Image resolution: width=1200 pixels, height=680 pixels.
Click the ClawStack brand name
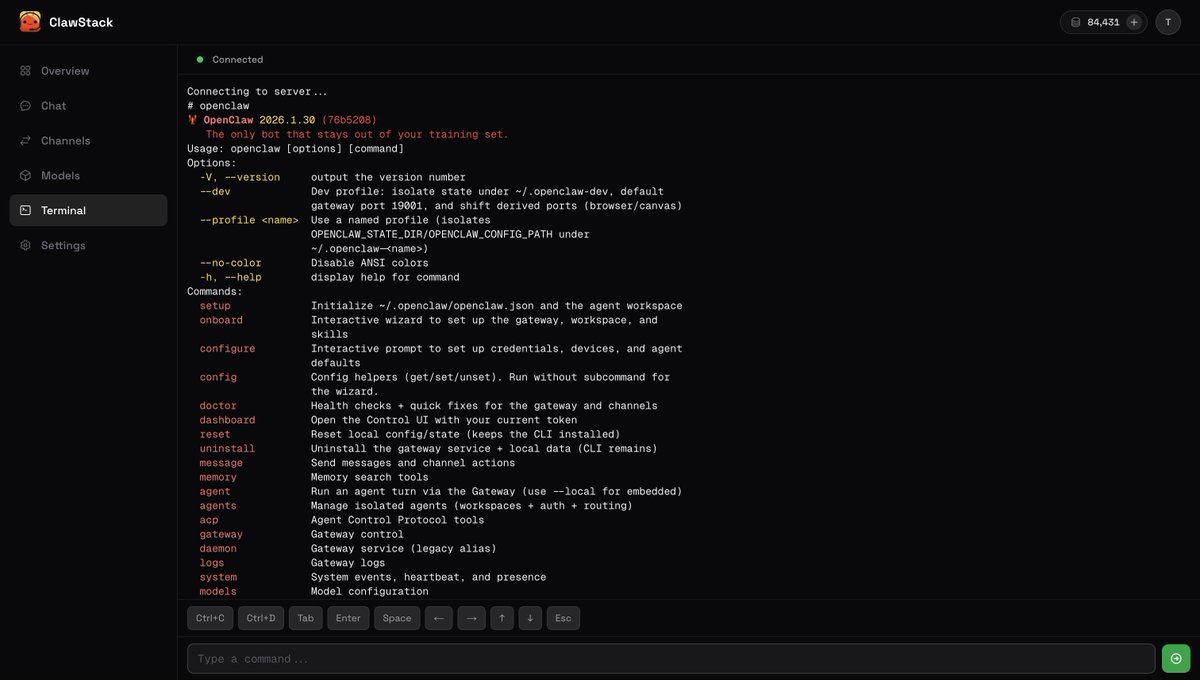(81, 22)
